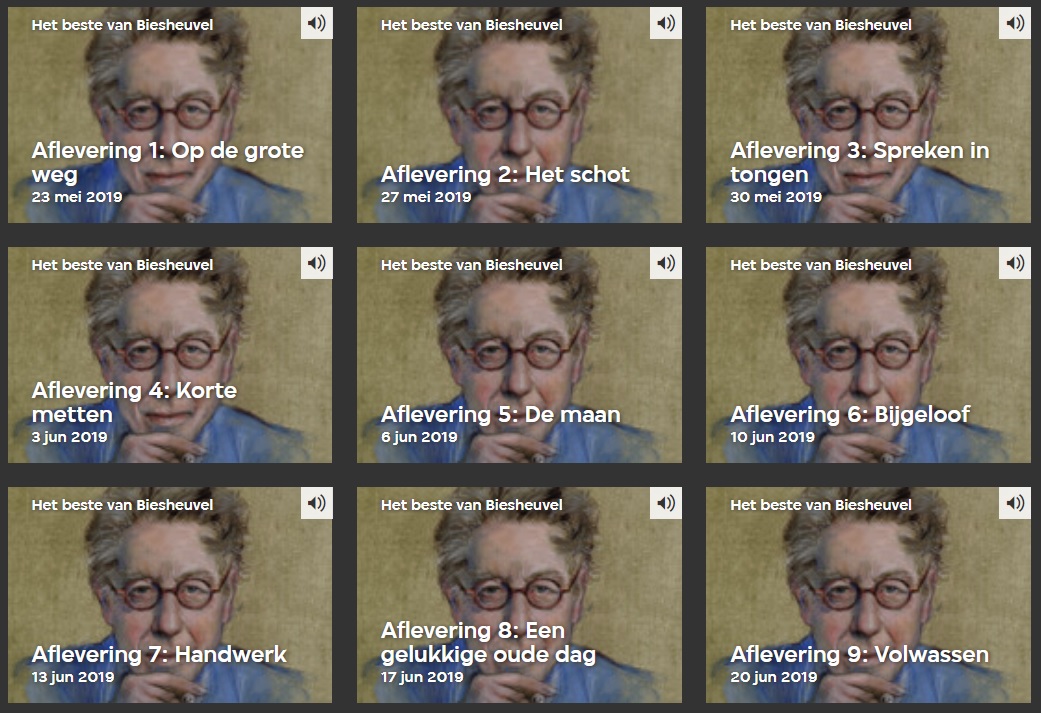Click the audio icon on Aflevering 7 card
The height and width of the screenshot is (713, 1041).
pyautogui.click(x=317, y=503)
